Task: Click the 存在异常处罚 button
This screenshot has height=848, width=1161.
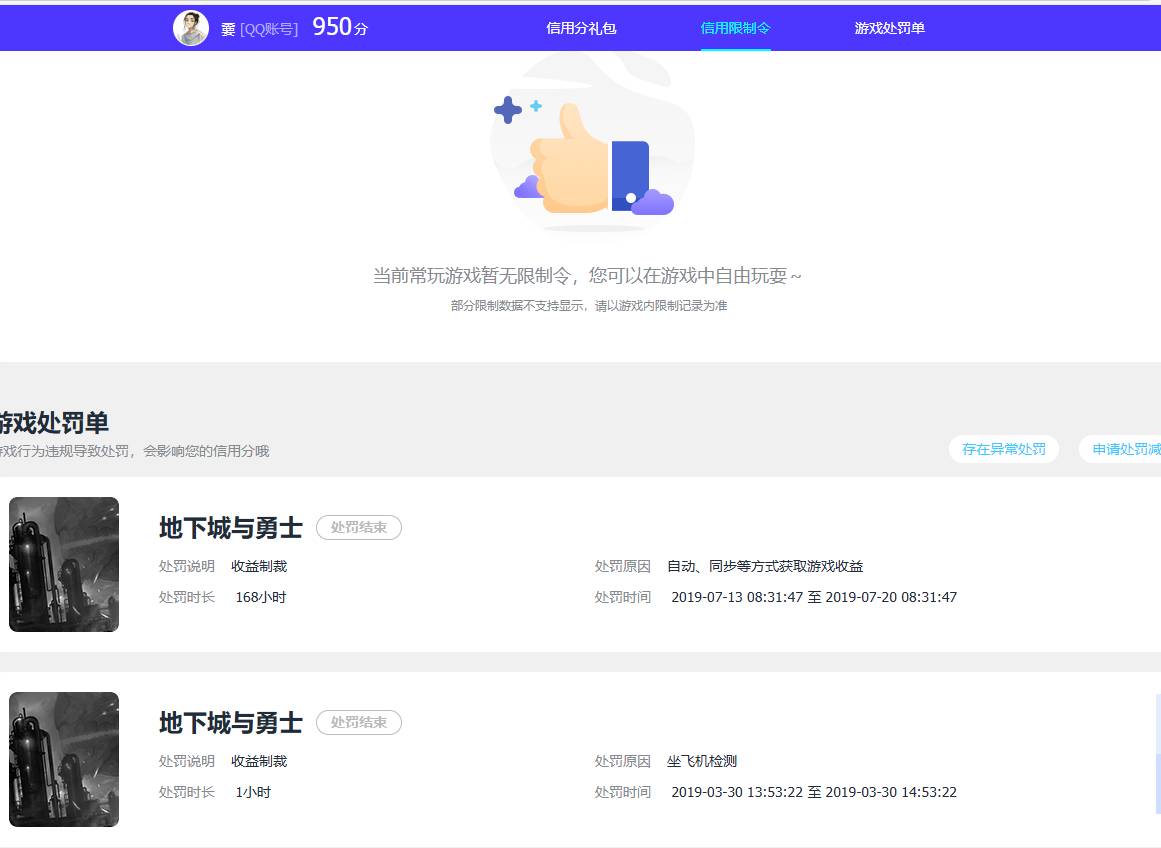Action: 1003,449
